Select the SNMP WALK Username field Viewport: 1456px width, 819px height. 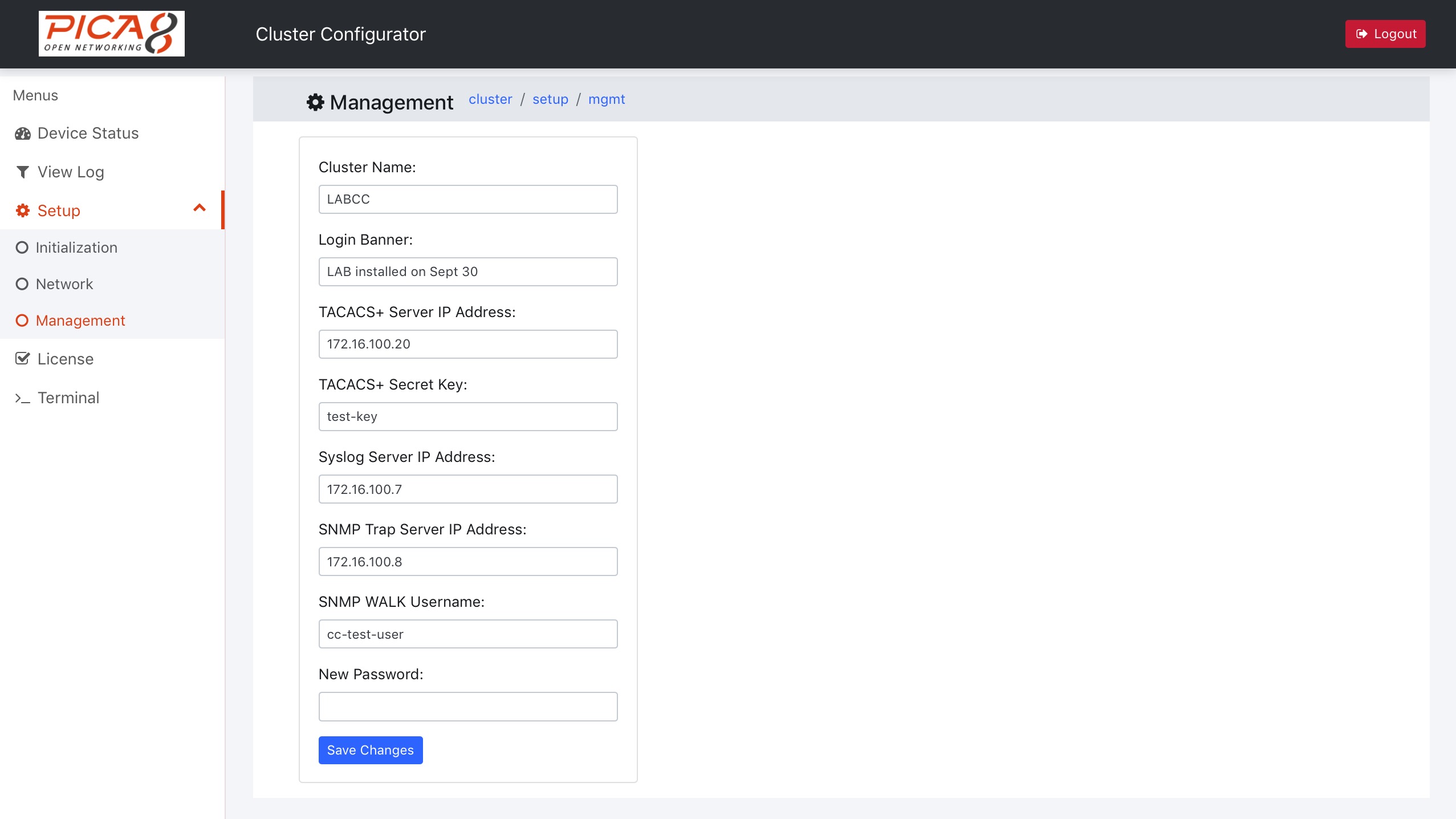click(468, 633)
